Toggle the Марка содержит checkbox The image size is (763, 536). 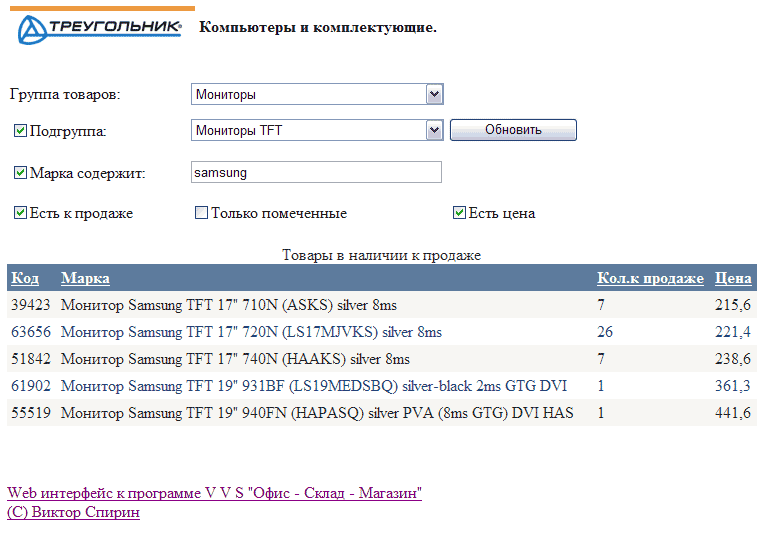(x=20, y=173)
